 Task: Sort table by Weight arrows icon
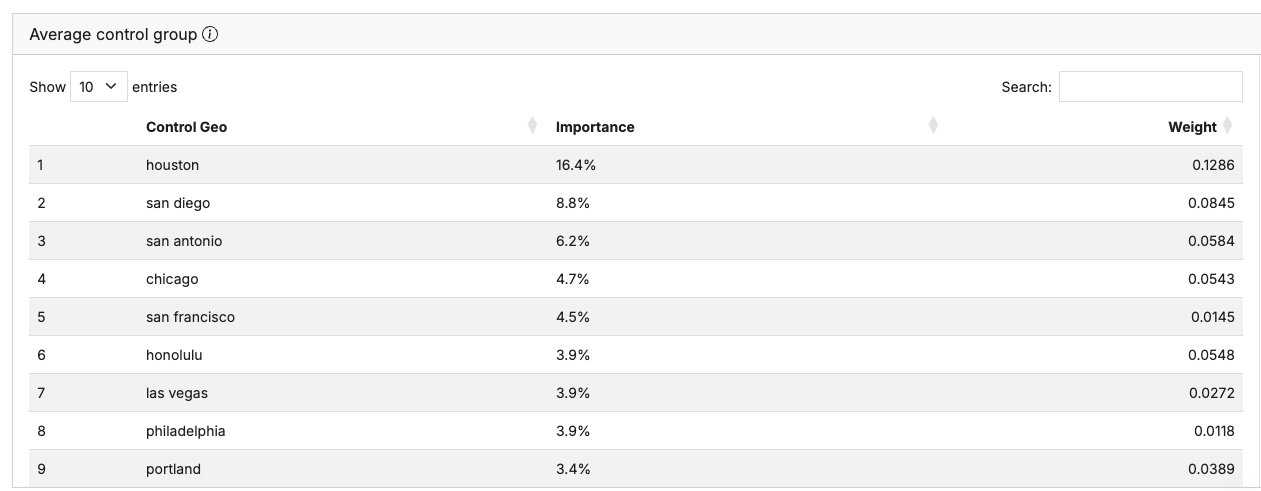[x=1227, y=126]
